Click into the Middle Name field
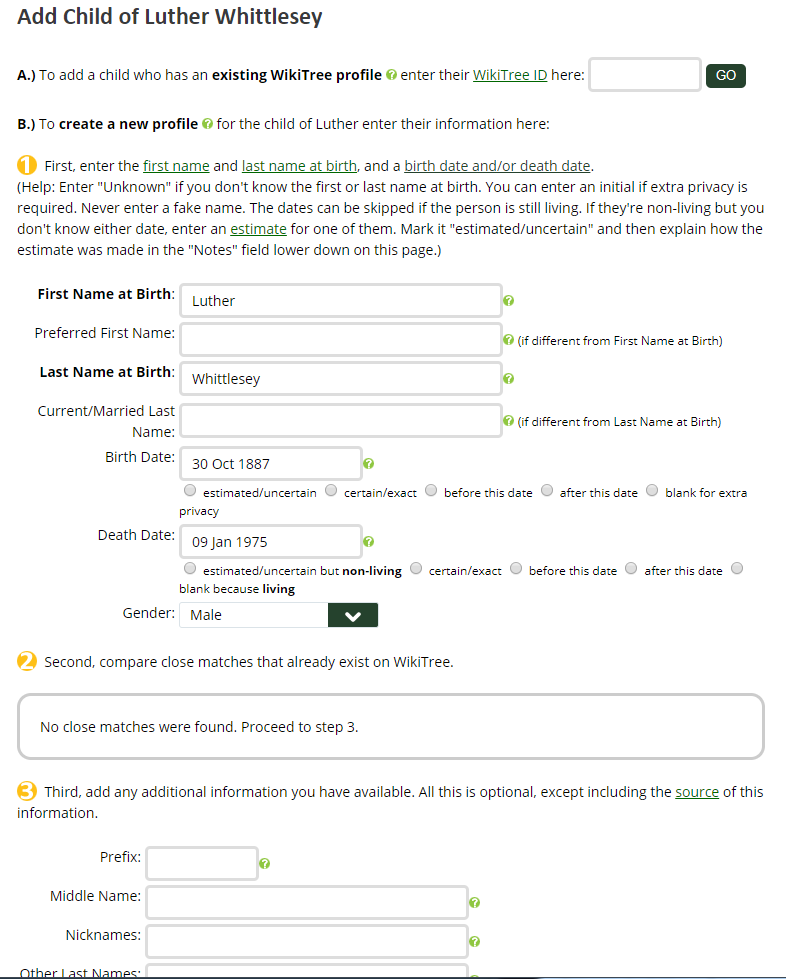 tap(307, 903)
